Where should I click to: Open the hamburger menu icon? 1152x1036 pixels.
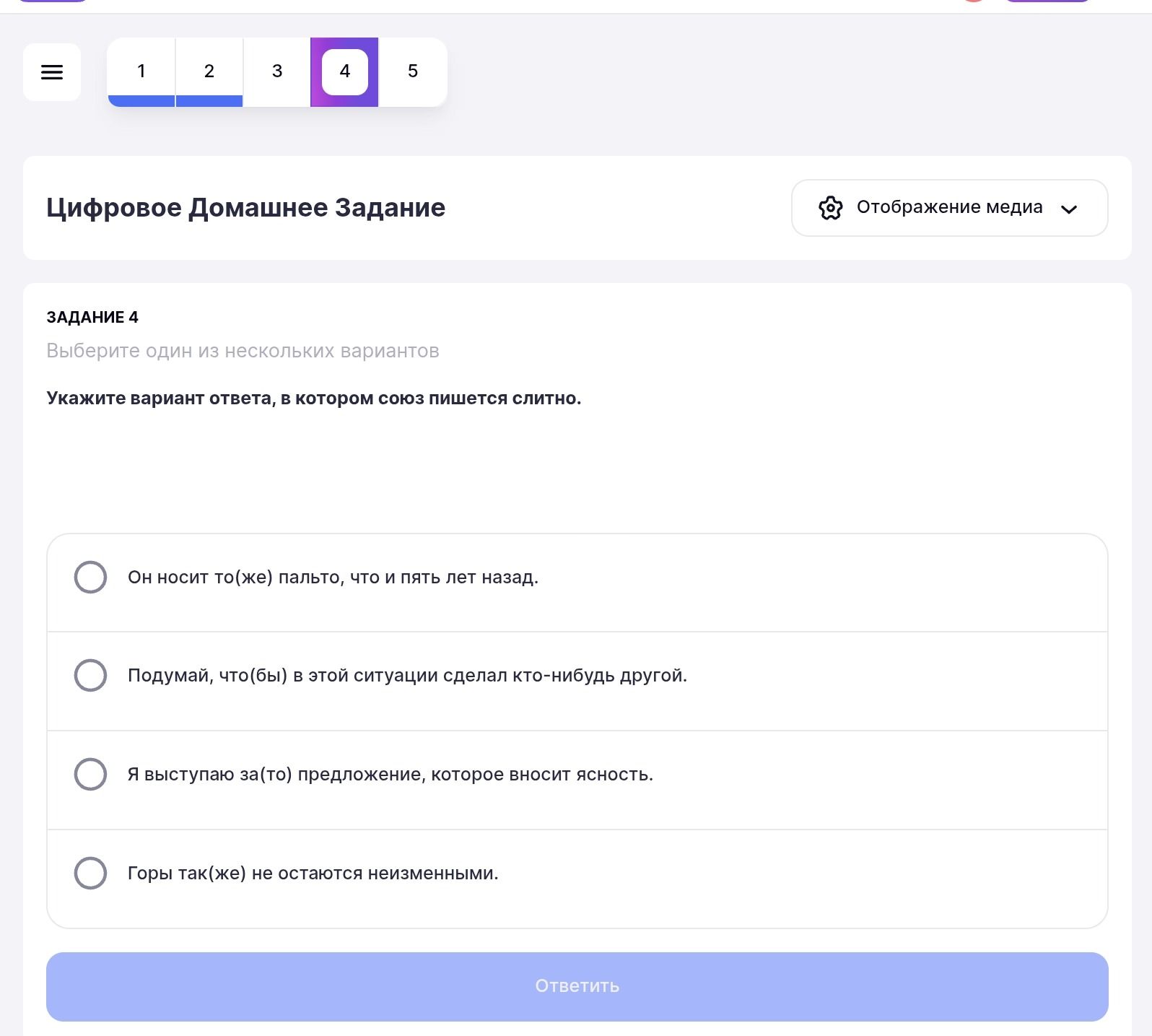click(x=52, y=72)
